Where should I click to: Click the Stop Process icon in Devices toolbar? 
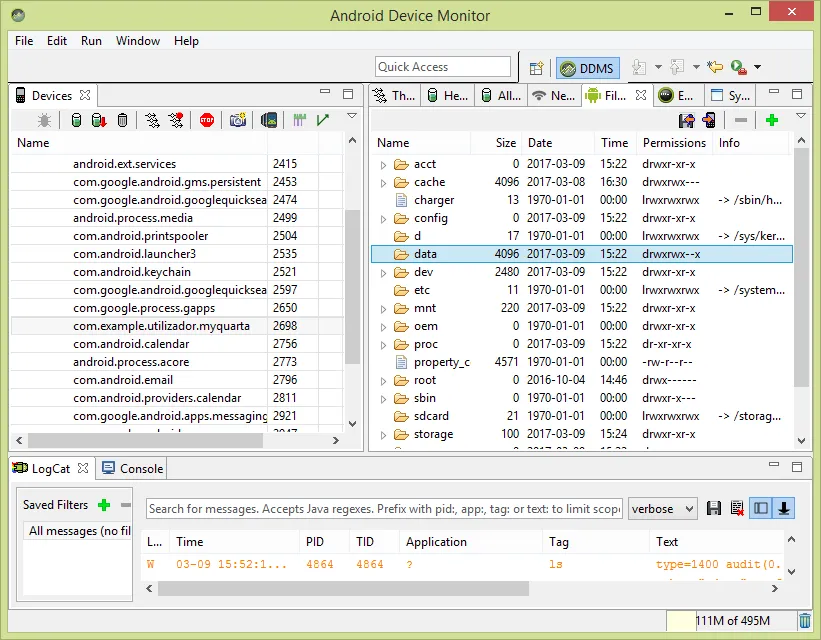pyautogui.click(x=207, y=120)
